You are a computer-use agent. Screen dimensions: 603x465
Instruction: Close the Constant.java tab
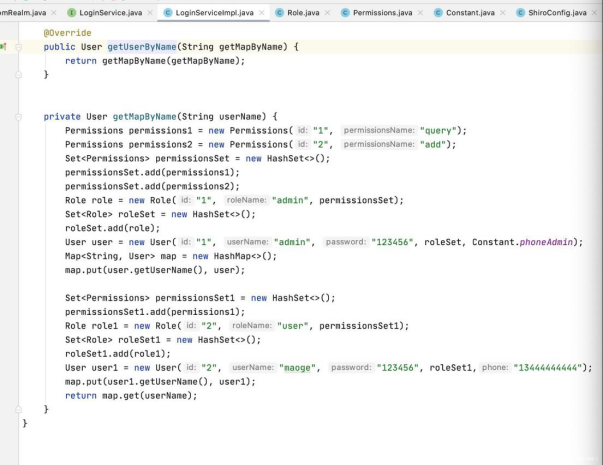503,13
